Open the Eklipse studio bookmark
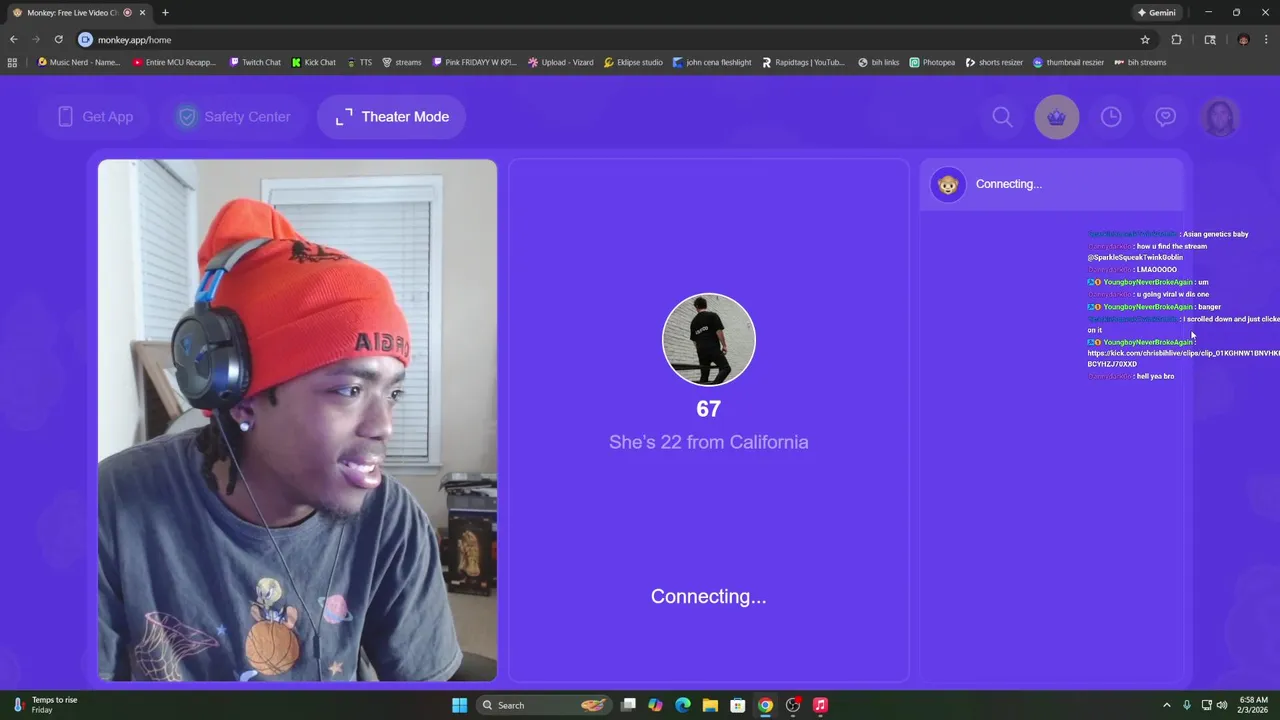The image size is (1280, 720). pos(633,62)
